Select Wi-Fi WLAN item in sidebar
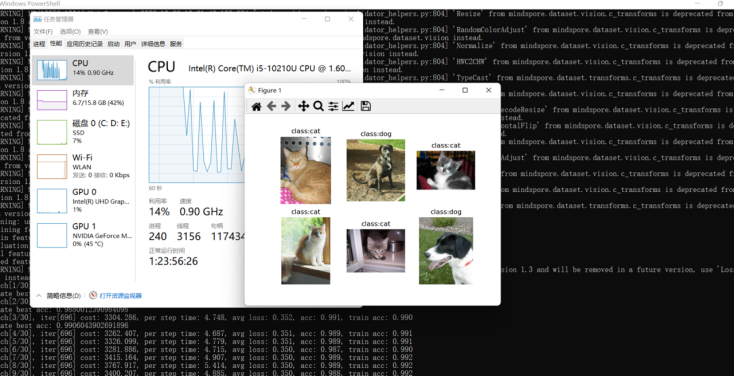Image resolution: width=734 pixels, height=377 pixels. (83, 166)
